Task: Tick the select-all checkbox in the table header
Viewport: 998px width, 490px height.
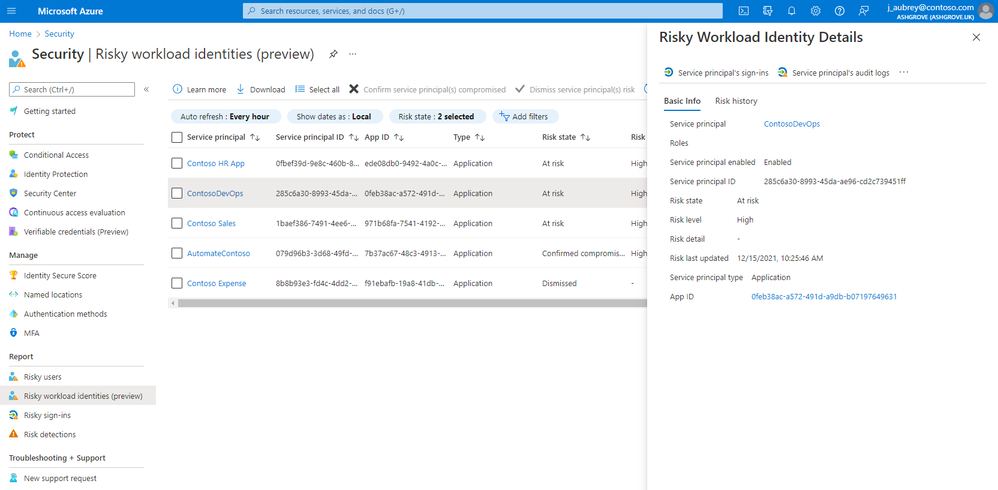Action: 177,137
